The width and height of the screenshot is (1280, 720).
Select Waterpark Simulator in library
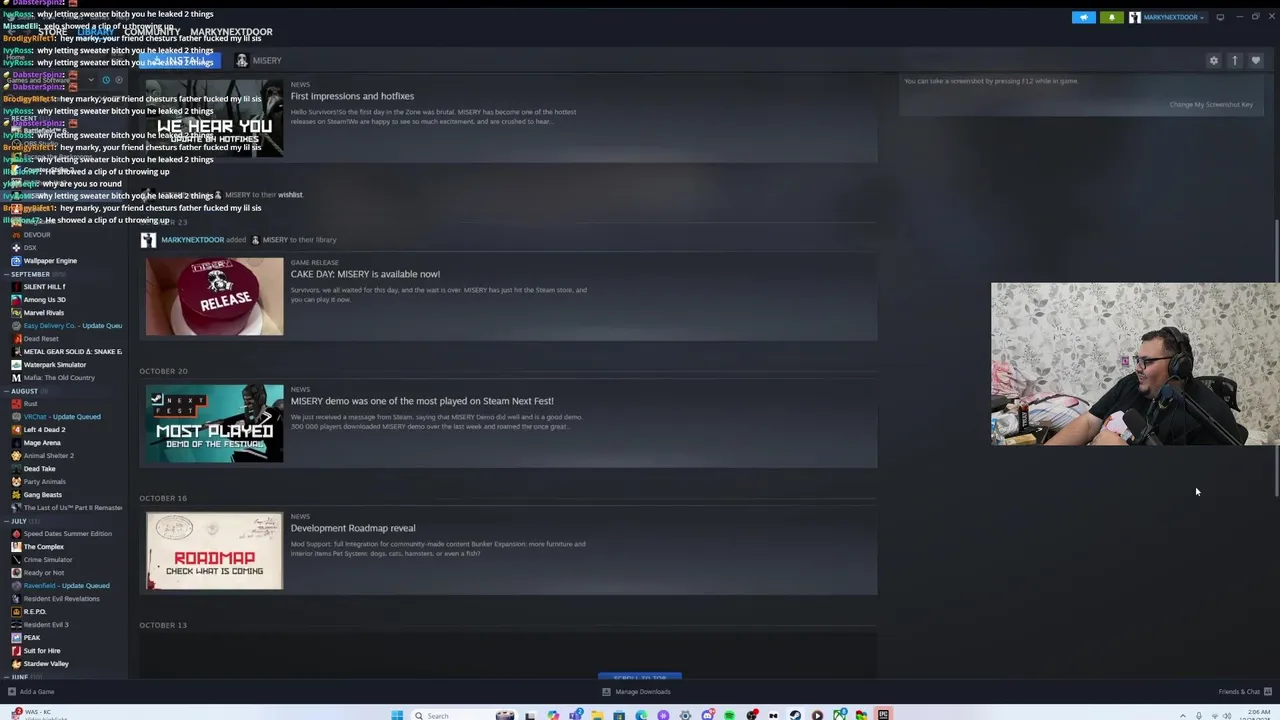coord(54,365)
